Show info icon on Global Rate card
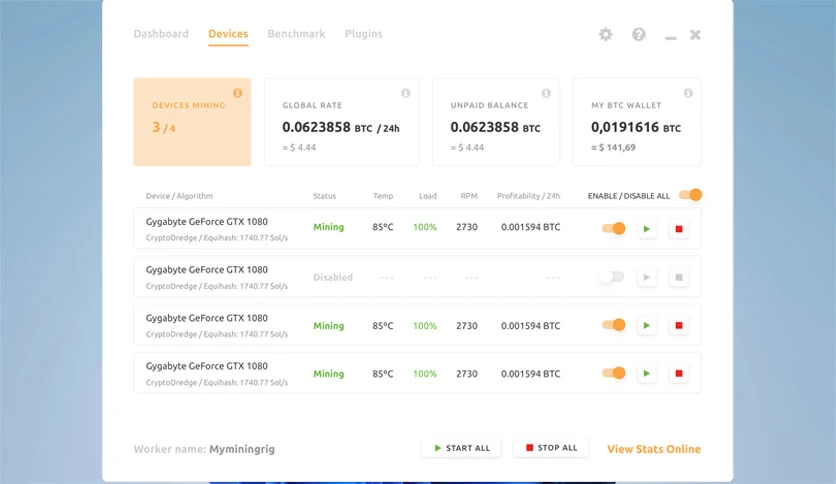The width and height of the screenshot is (836, 484). pyautogui.click(x=406, y=93)
